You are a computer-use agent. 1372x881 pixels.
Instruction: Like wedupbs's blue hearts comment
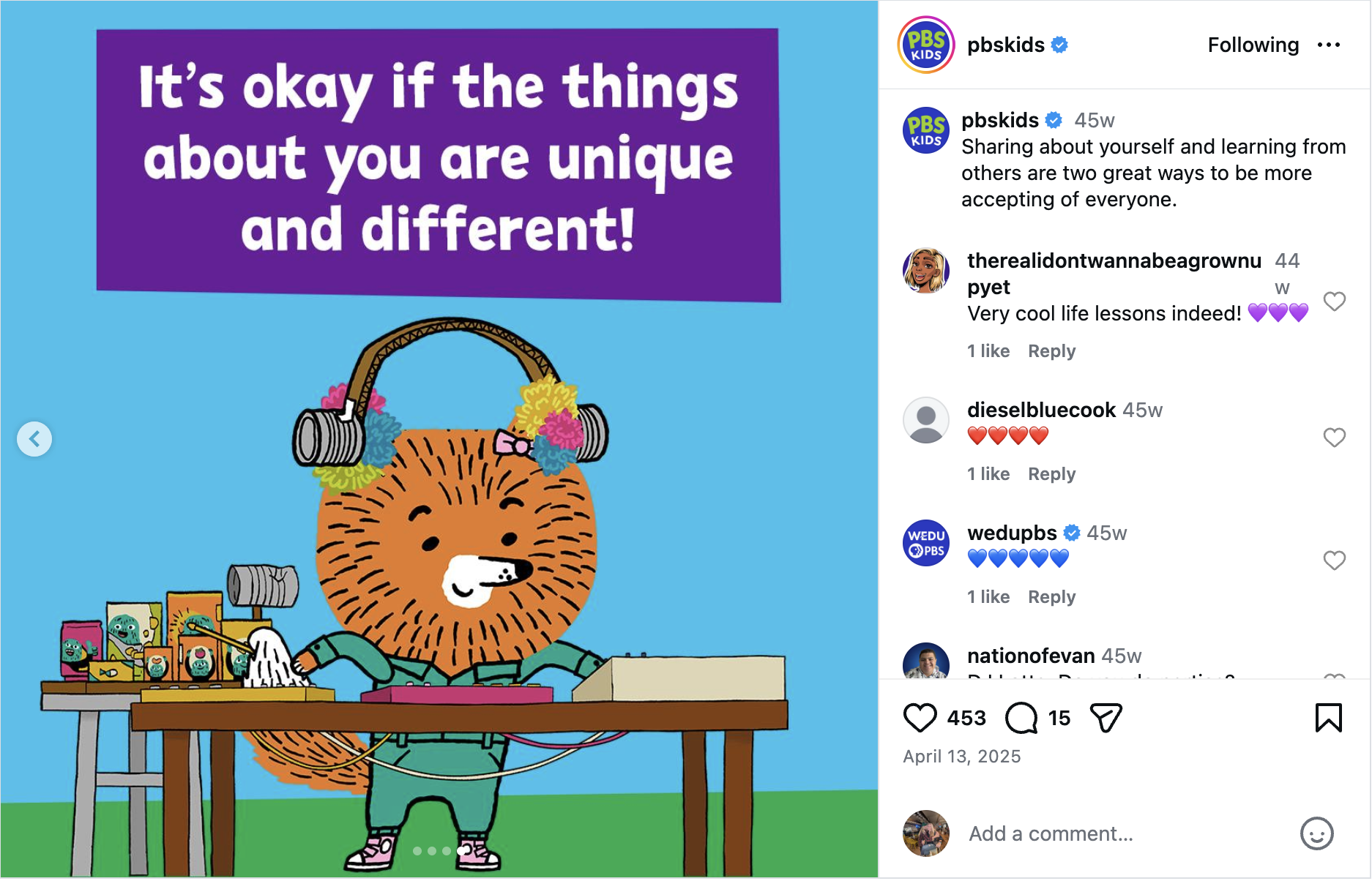tap(1334, 561)
